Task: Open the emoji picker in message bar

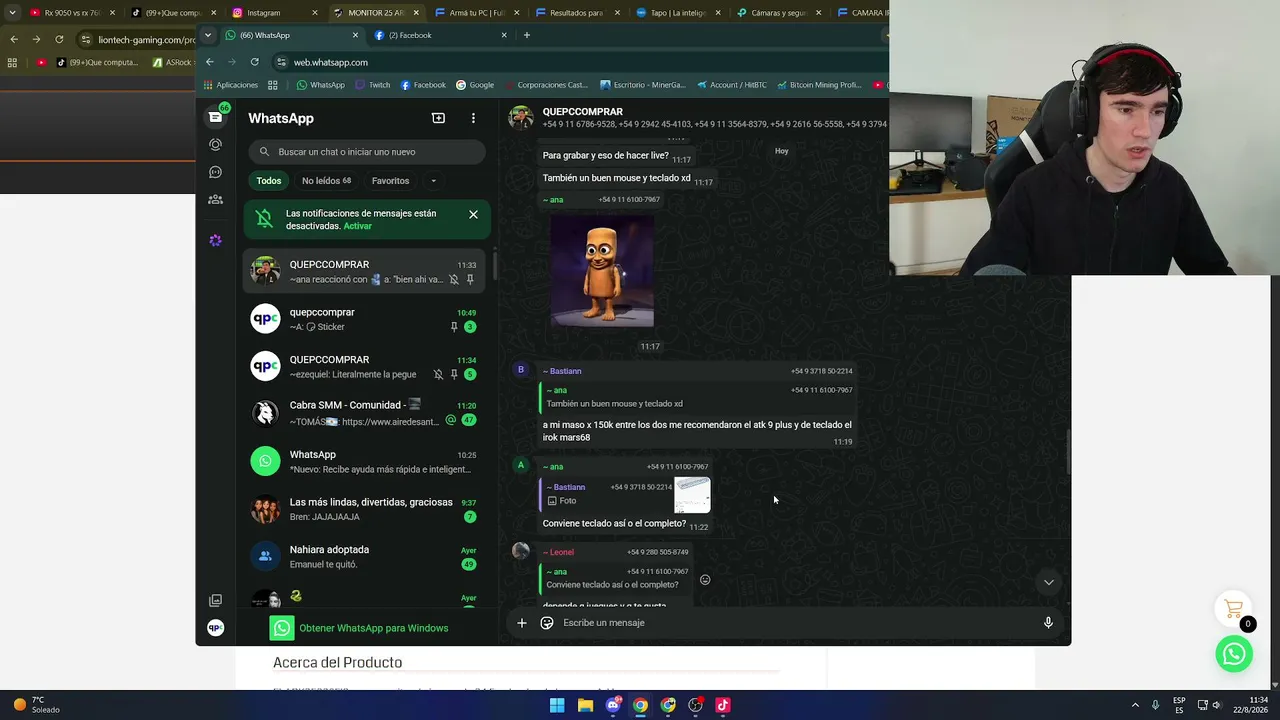Action: (547, 623)
